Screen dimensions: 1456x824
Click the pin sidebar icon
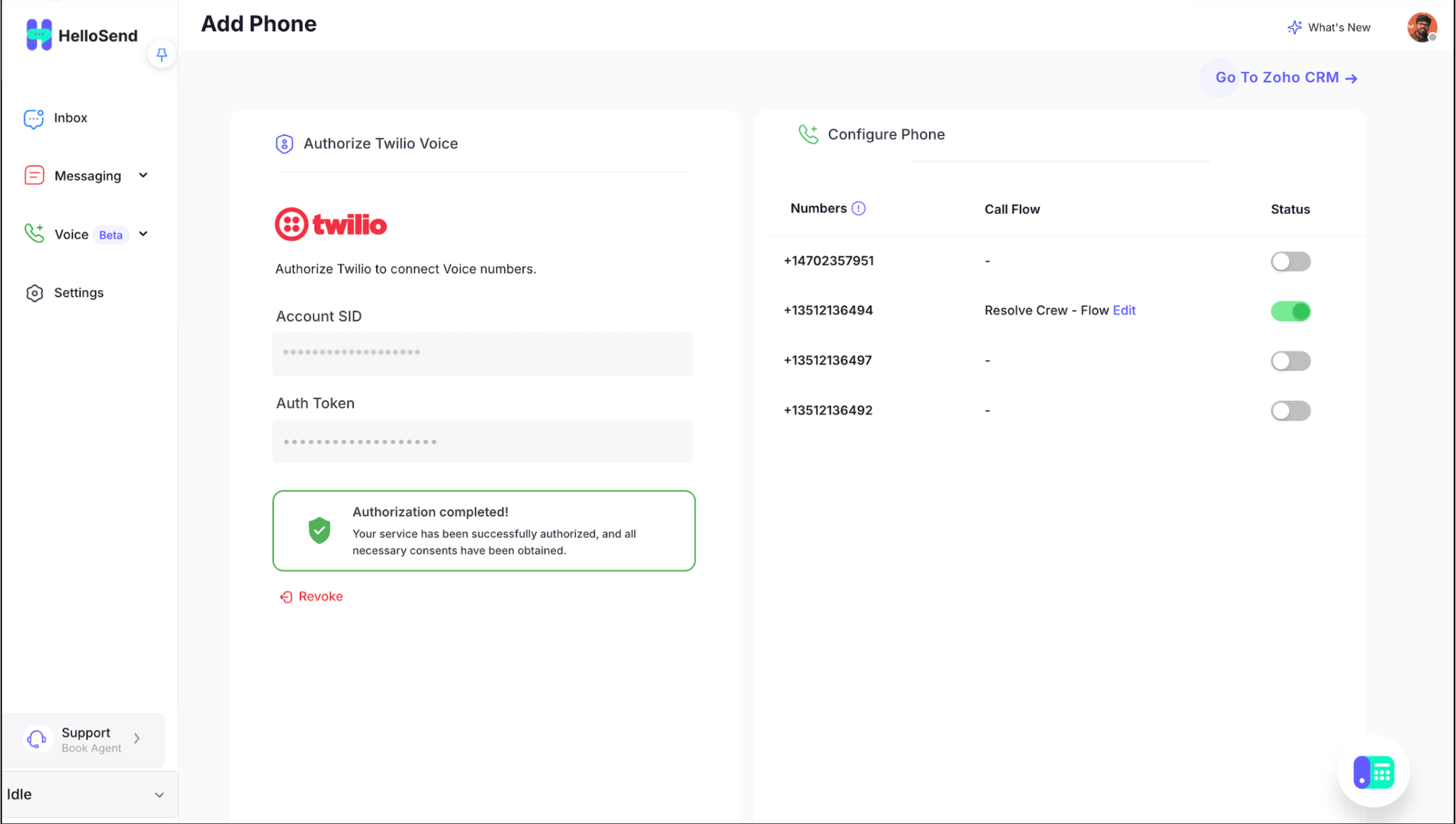tap(161, 55)
